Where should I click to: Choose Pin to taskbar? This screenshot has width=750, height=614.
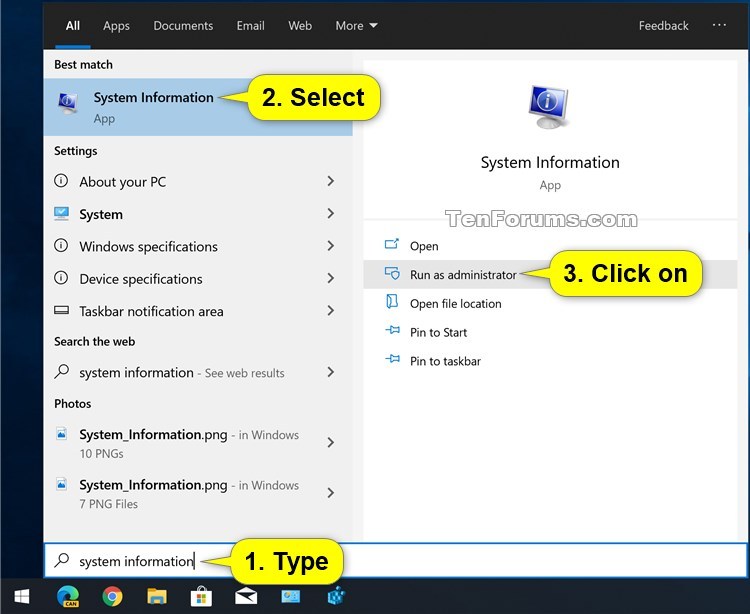pyautogui.click(x=550, y=361)
